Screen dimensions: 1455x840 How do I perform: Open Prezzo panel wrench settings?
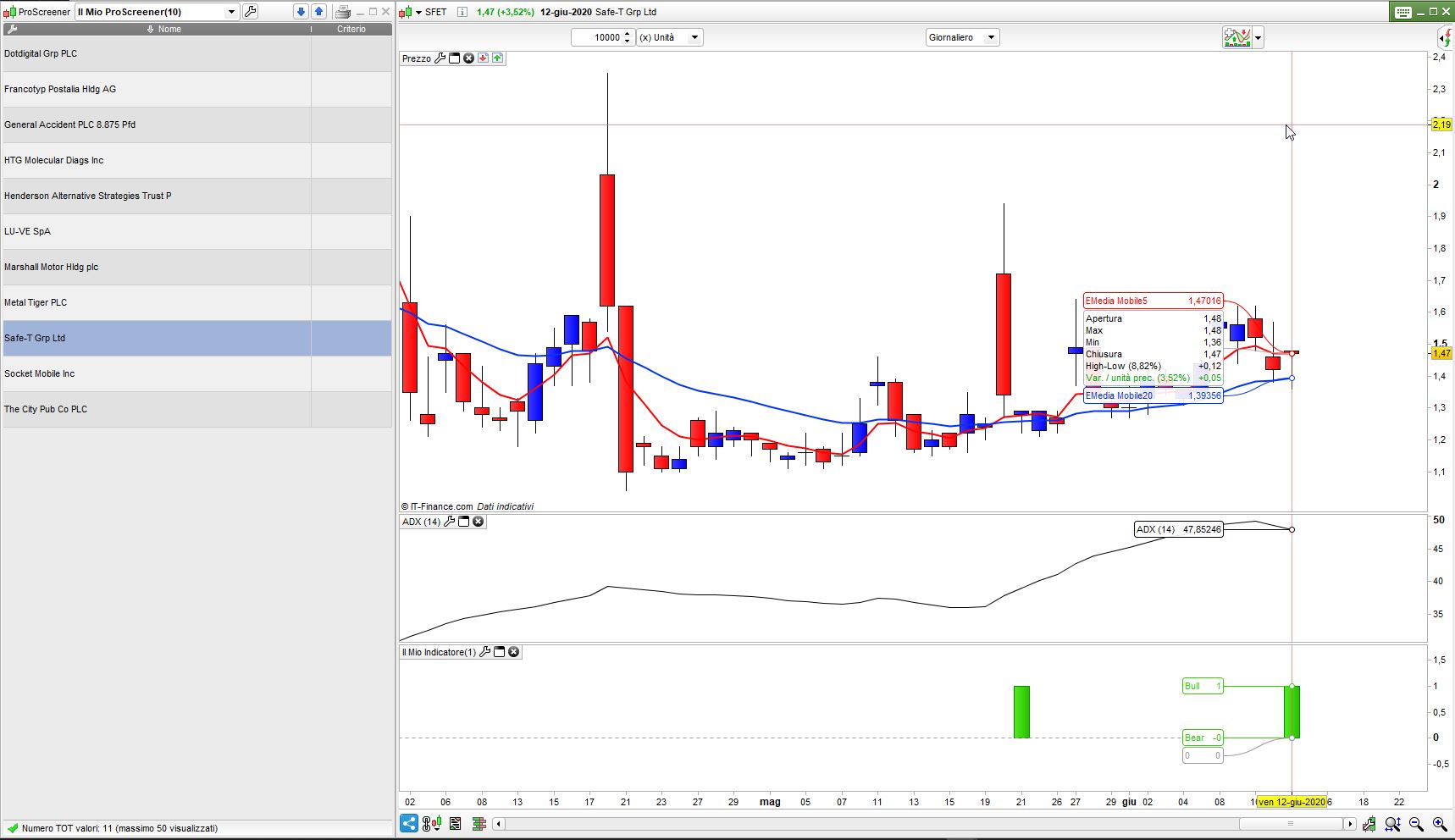click(x=440, y=58)
